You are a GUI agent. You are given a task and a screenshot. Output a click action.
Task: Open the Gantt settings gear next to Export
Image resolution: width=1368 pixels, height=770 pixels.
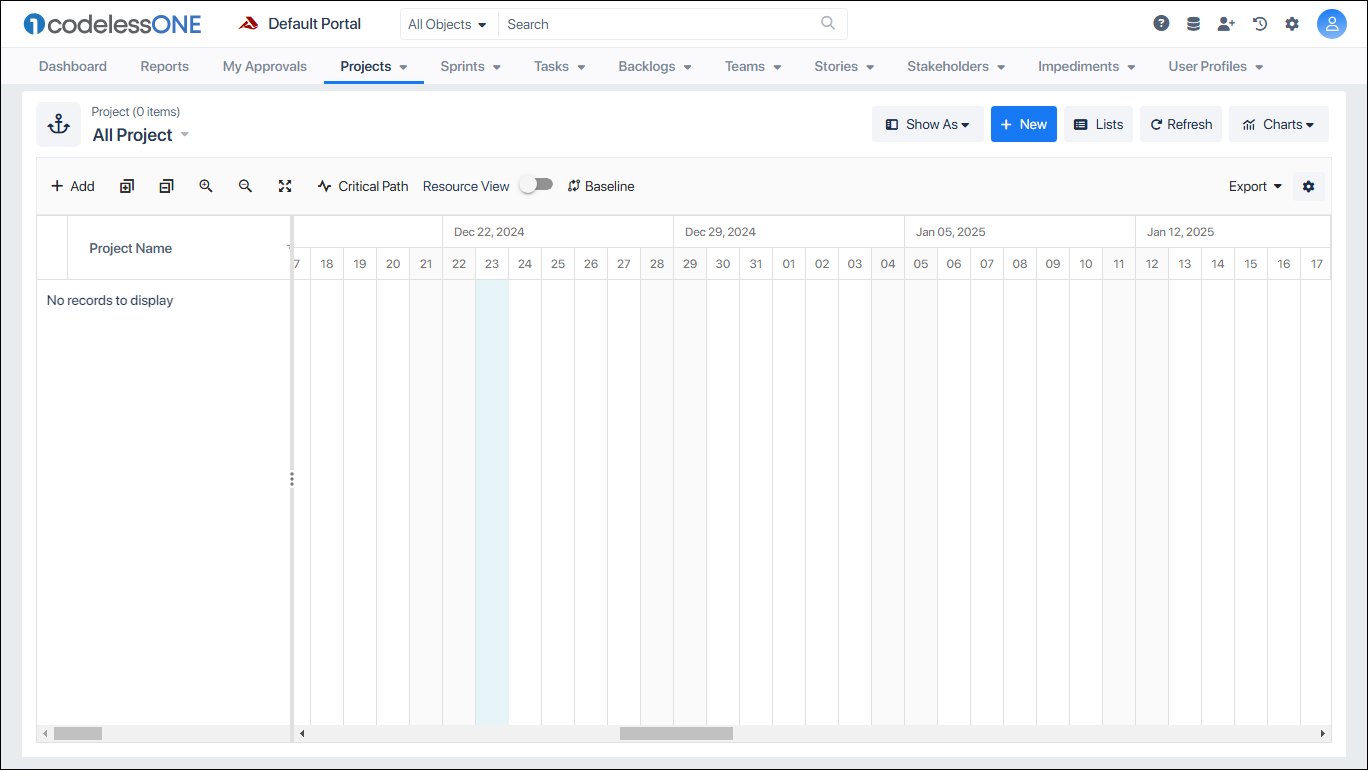(1309, 186)
